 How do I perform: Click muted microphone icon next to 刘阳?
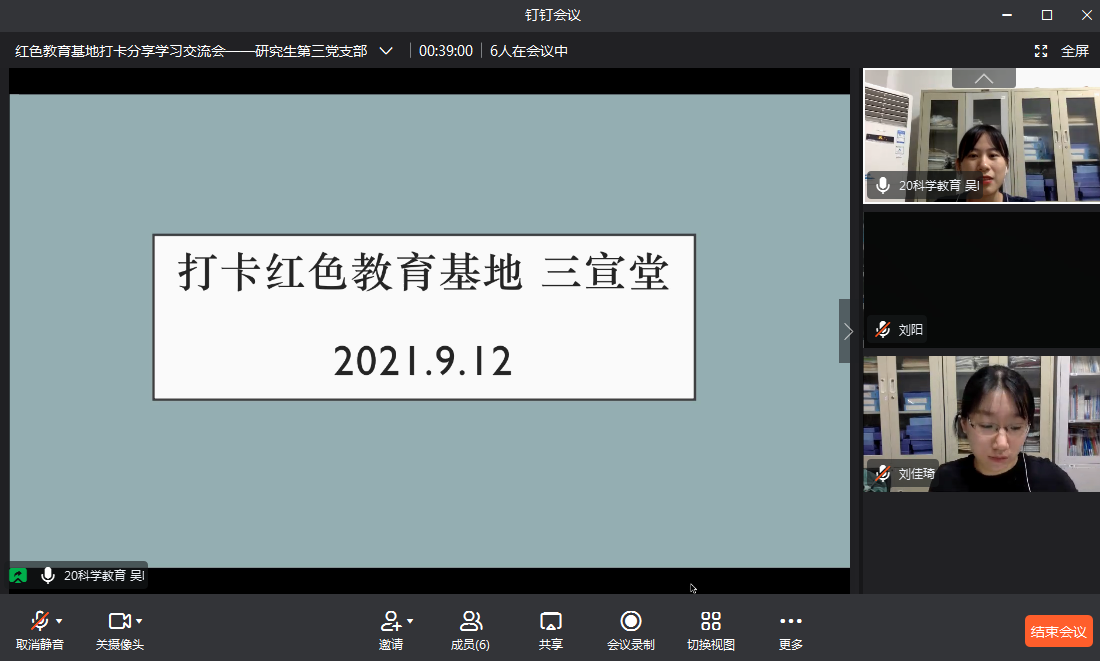click(882, 330)
